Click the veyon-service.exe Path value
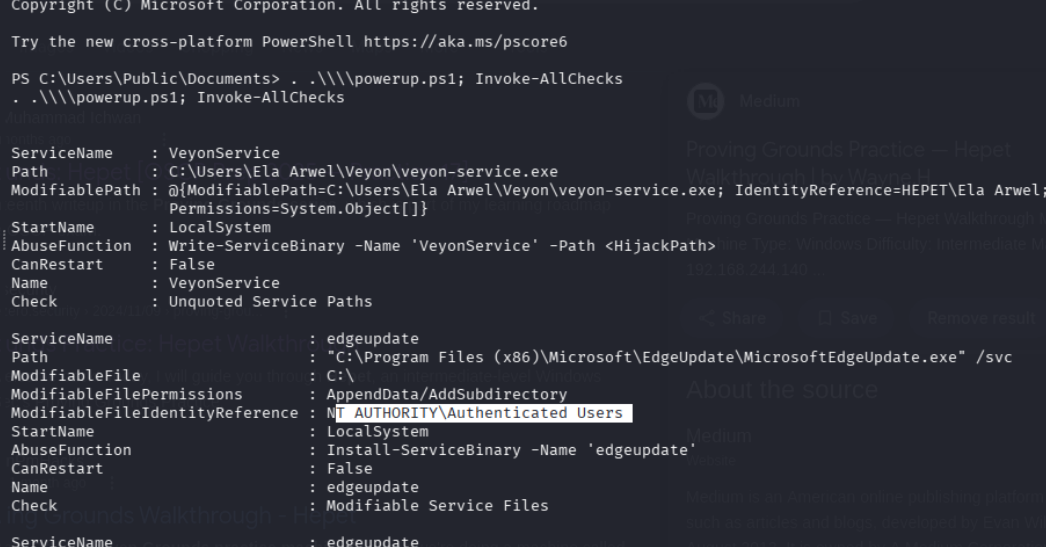The width and height of the screenshot is (1046, 547). point(363,171)
